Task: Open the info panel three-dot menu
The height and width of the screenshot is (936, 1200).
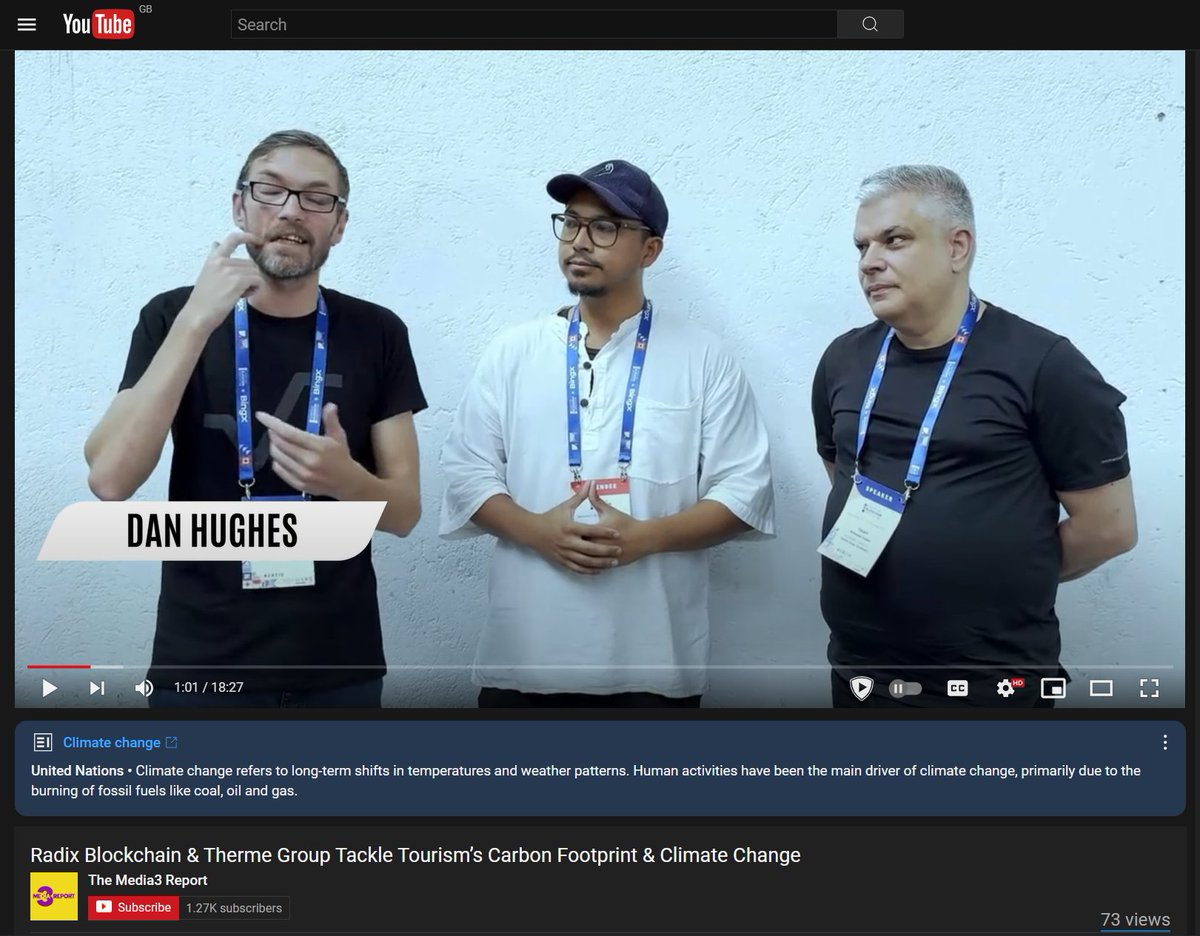Action: (x=1165, y=742)
